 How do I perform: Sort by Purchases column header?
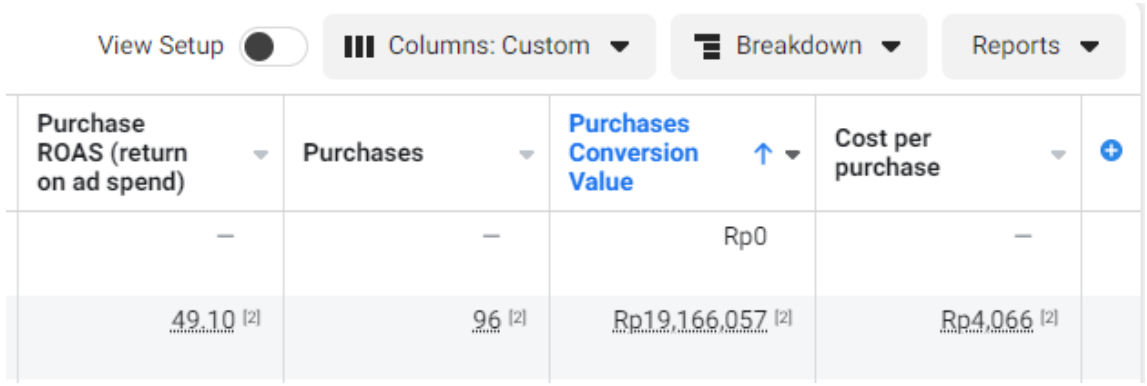coord(363,153)
